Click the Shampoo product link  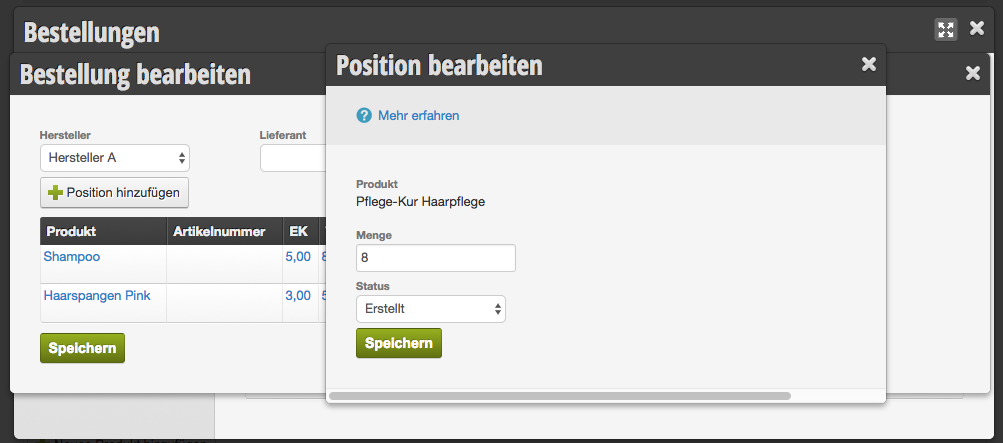[x=72, y=257]
